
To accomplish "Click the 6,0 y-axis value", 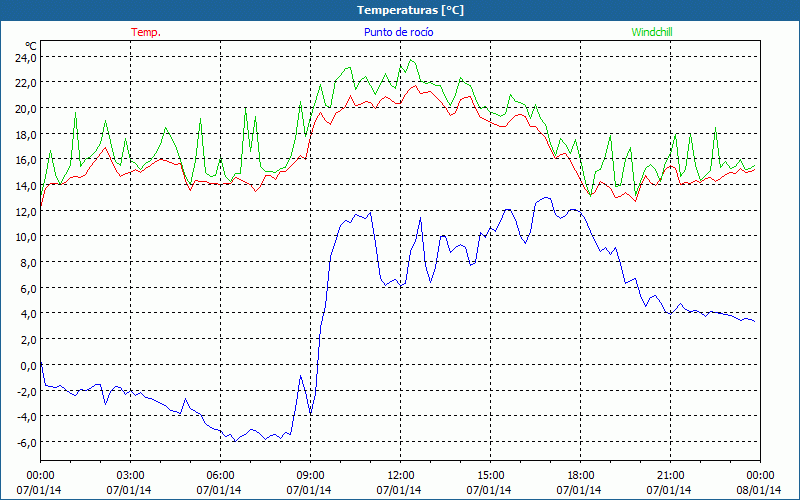I will coord(29,288).
